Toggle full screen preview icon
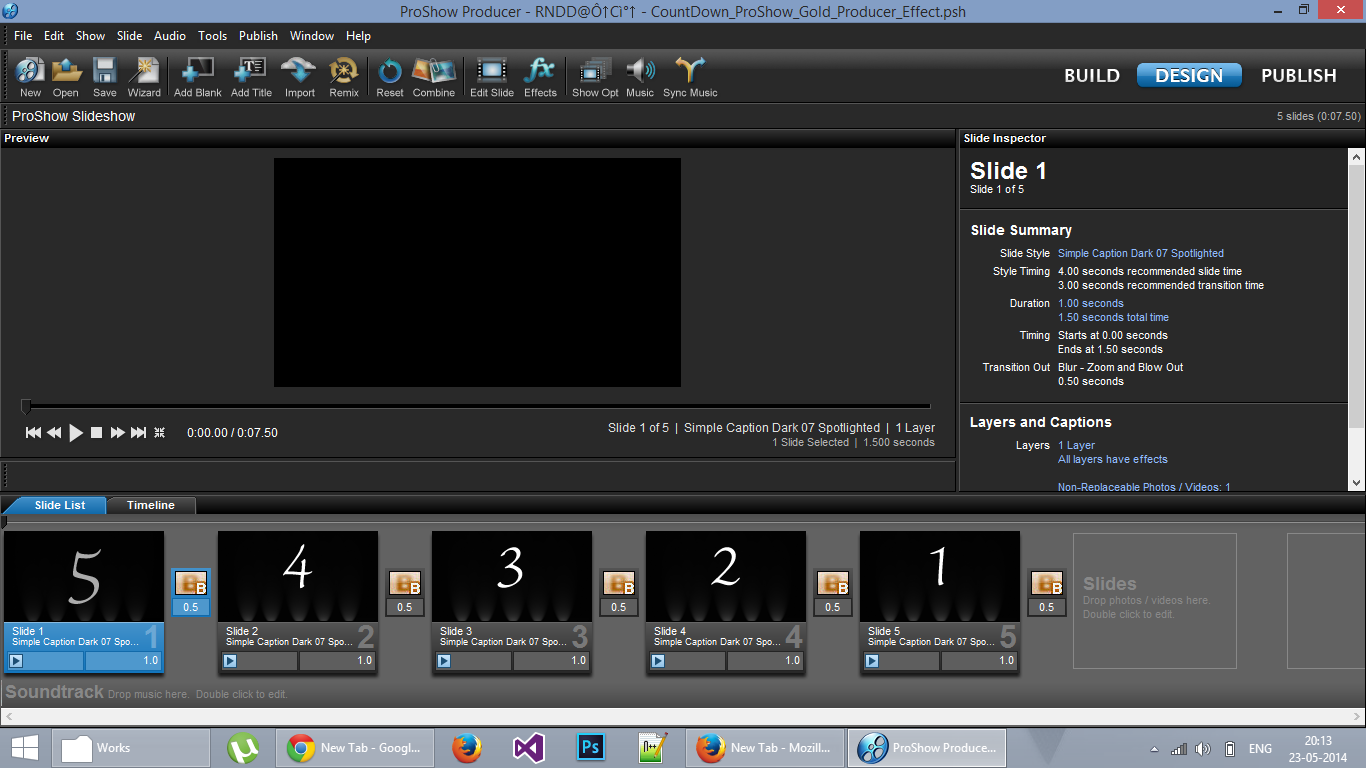Screen dimensions: 1366x768 [159, 433]
